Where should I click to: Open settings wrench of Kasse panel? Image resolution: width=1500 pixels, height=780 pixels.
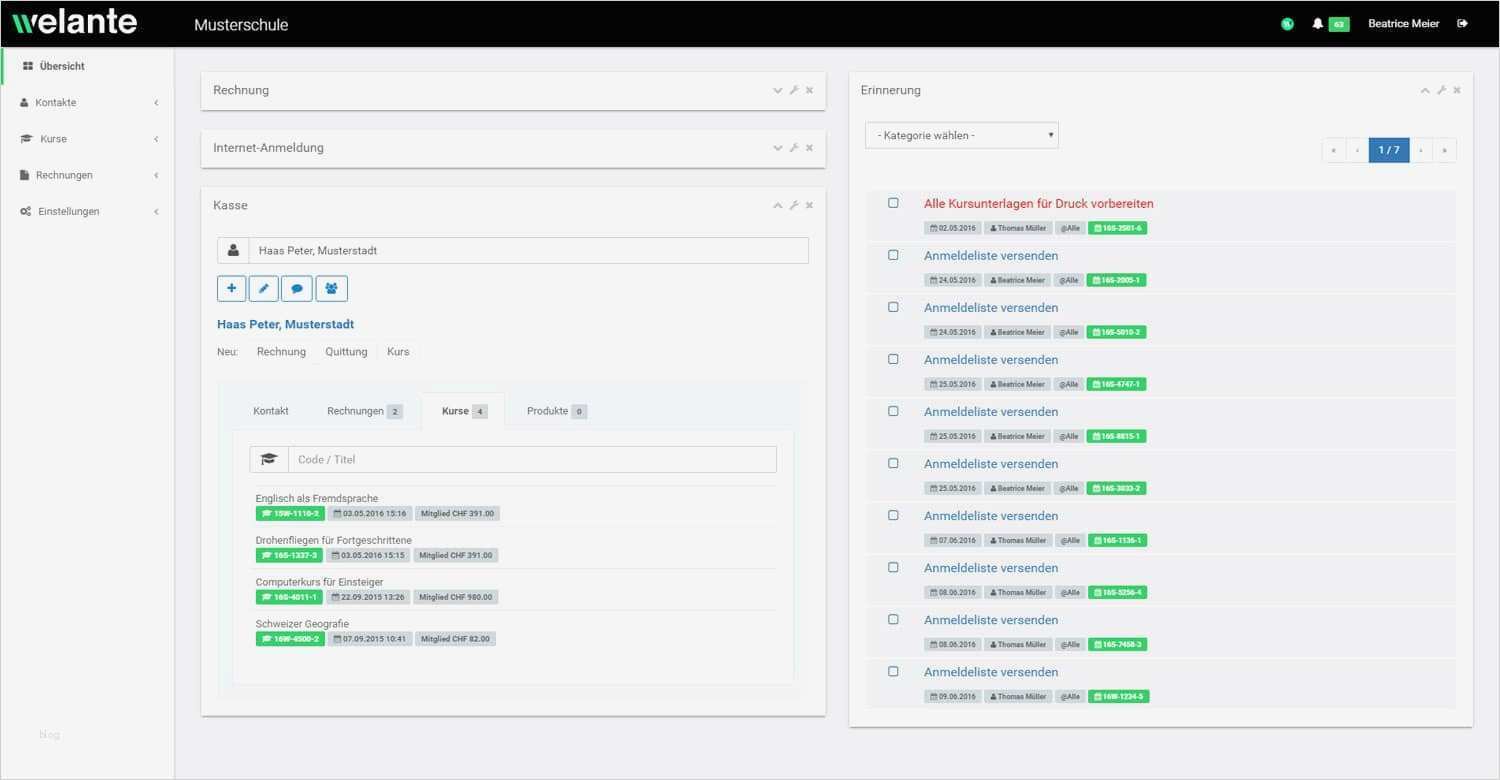click(794, 205)
